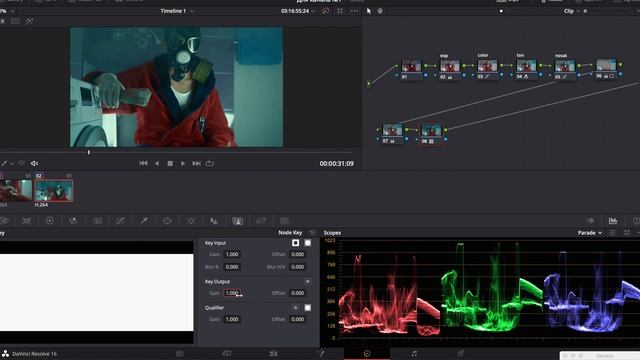The image size is (640, 360).
Task: Open the viewer timecode dropdown
Action: [x=298, y=11]
